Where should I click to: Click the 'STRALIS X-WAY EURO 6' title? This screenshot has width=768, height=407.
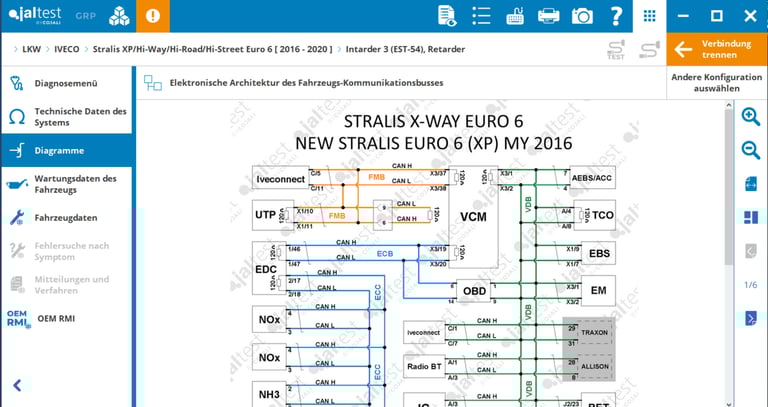(433, 121)
